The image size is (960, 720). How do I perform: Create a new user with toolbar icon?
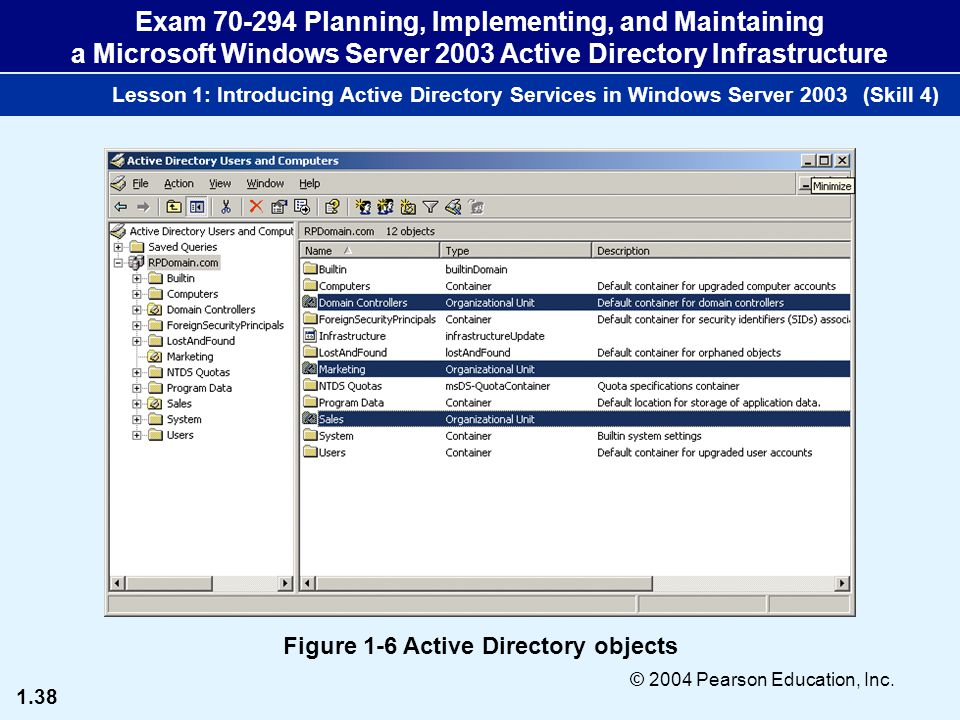point(363,207)
